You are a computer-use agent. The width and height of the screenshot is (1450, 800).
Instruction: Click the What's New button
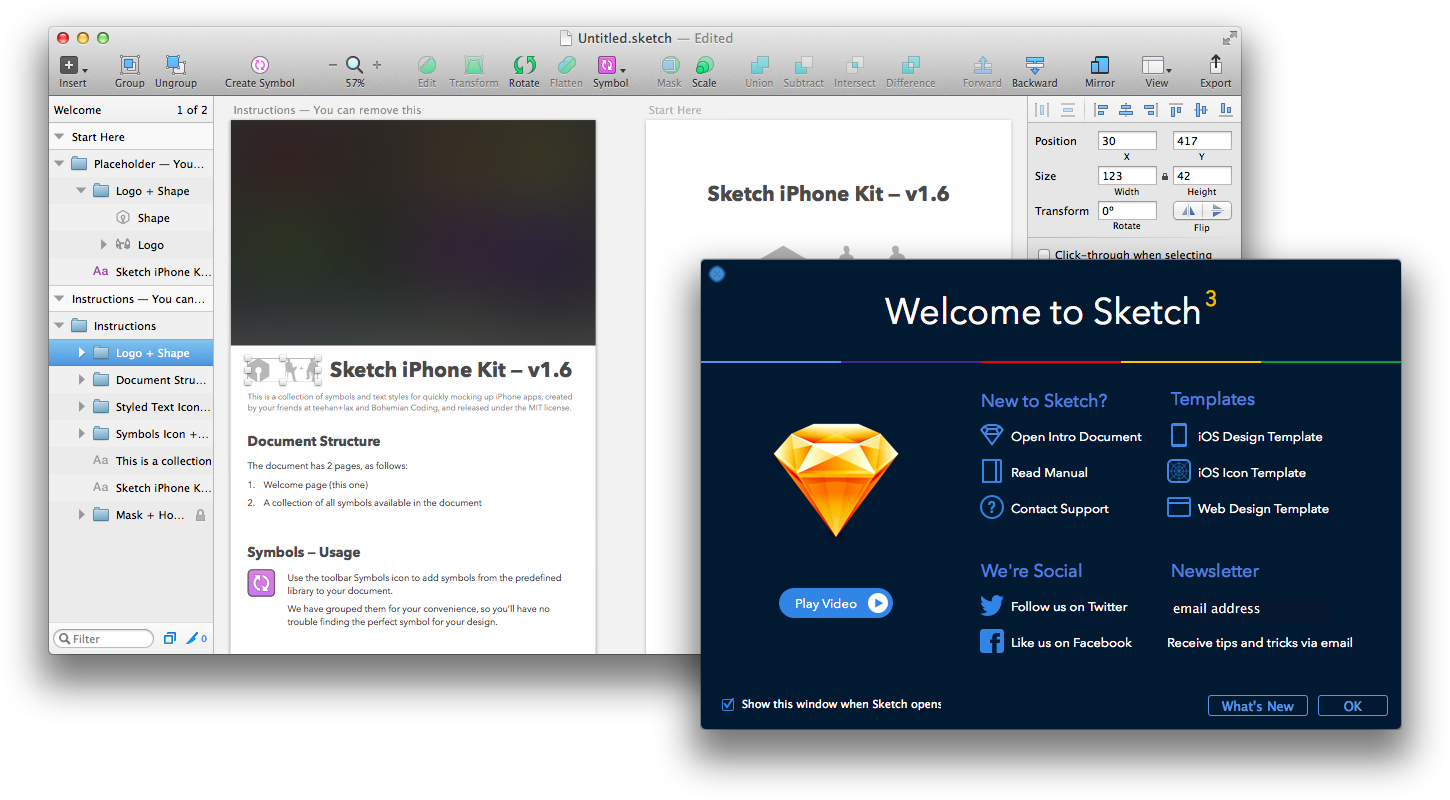[x=1258, y=706]
